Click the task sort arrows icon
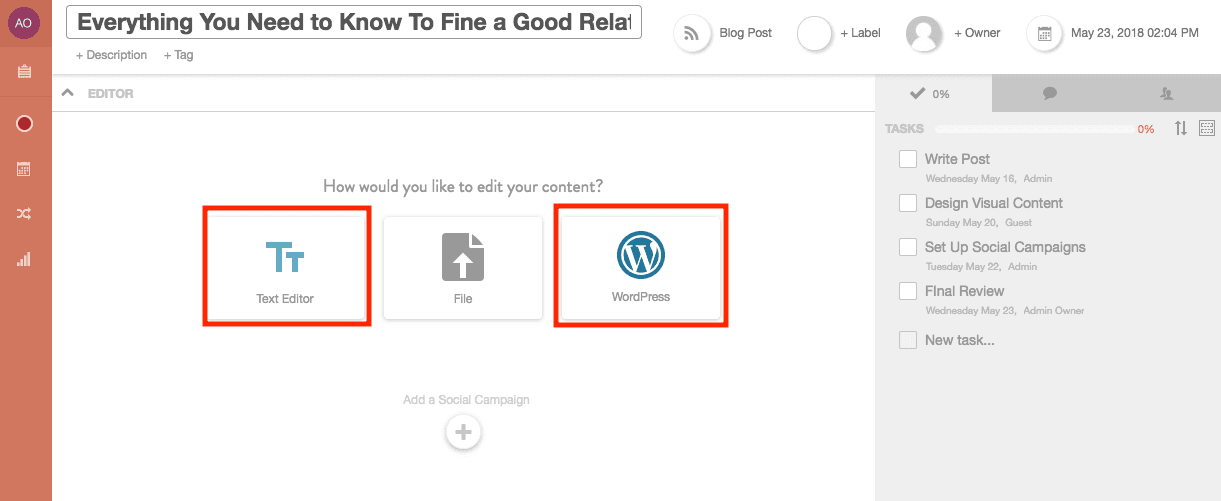The width and height of the screenshot is (1221, 501). (1181, 128)
